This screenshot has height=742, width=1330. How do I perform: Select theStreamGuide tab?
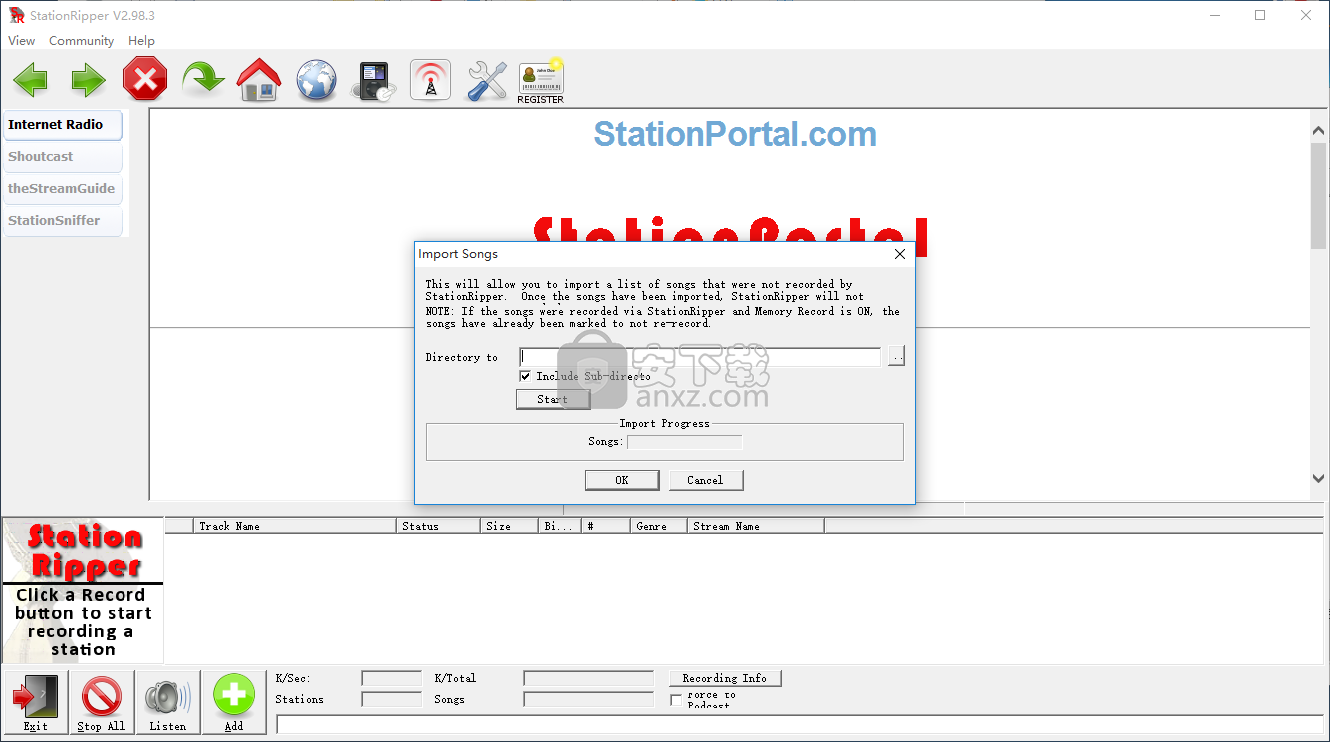pyautogui.click(x=63, y=189)
